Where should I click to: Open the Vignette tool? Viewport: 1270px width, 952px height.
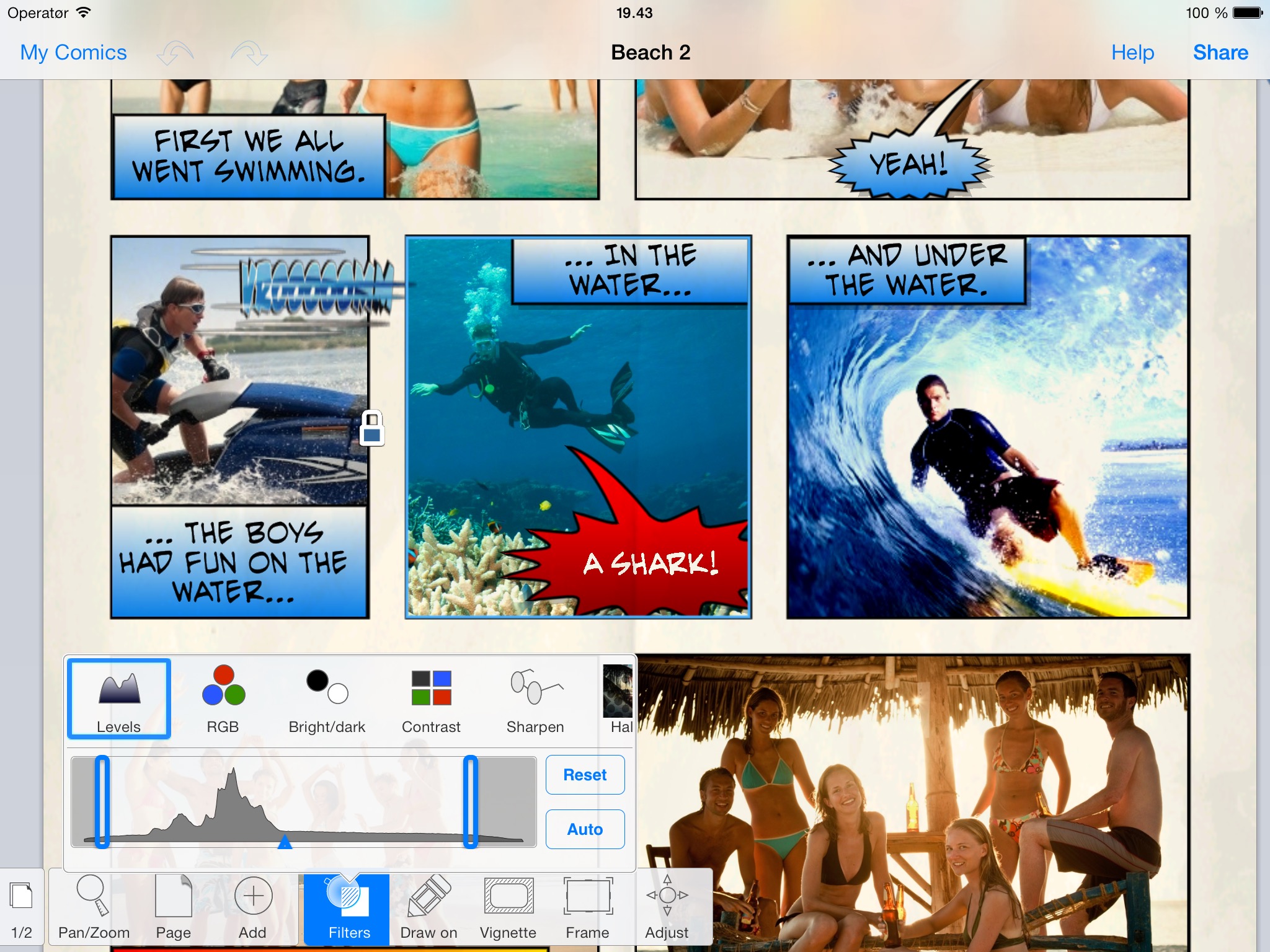(x=508, y=907)
